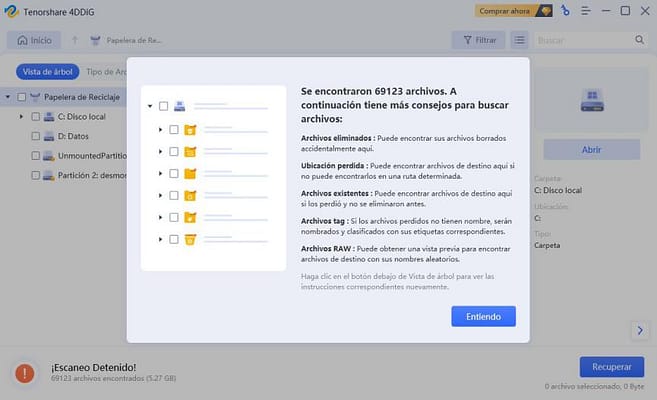Click the Tenorshare 4DDiG logo

coord(11,11)
